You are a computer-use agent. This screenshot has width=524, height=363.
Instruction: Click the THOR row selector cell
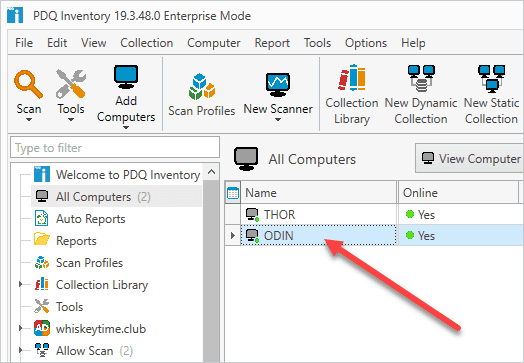click(x=233, y=215)
